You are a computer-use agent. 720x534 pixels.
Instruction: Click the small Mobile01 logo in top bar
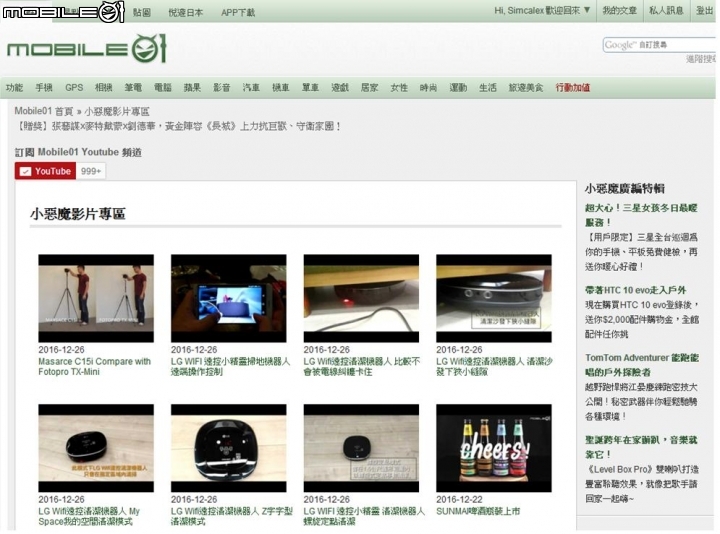(63, 11)
